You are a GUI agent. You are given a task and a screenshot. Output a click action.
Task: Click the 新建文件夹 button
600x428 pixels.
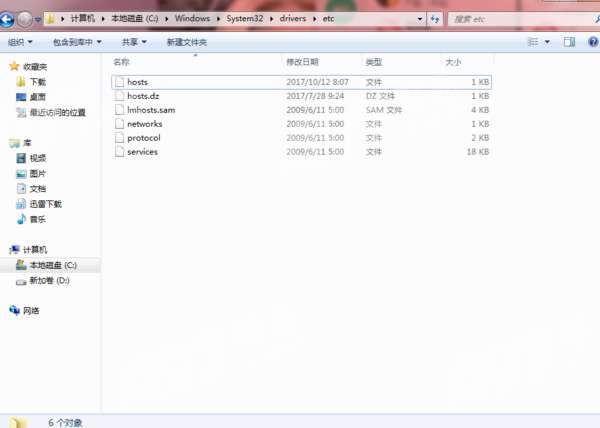click(x=187, y=42)
